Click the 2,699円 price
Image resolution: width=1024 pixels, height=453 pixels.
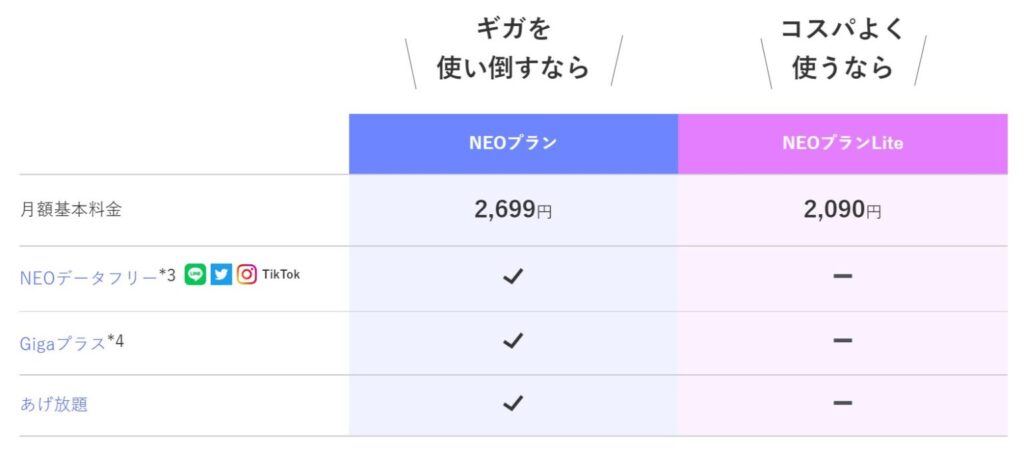[x=513, y=210]
